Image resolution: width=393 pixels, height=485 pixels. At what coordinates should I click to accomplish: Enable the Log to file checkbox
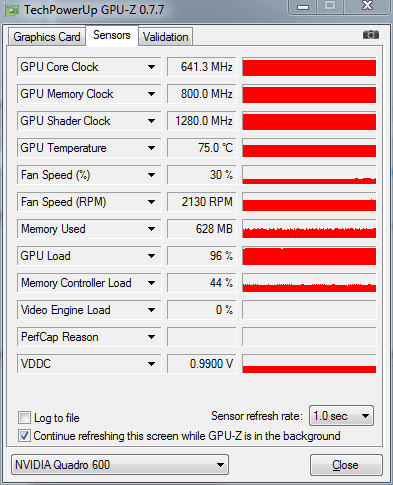click(x=24, y=417)
